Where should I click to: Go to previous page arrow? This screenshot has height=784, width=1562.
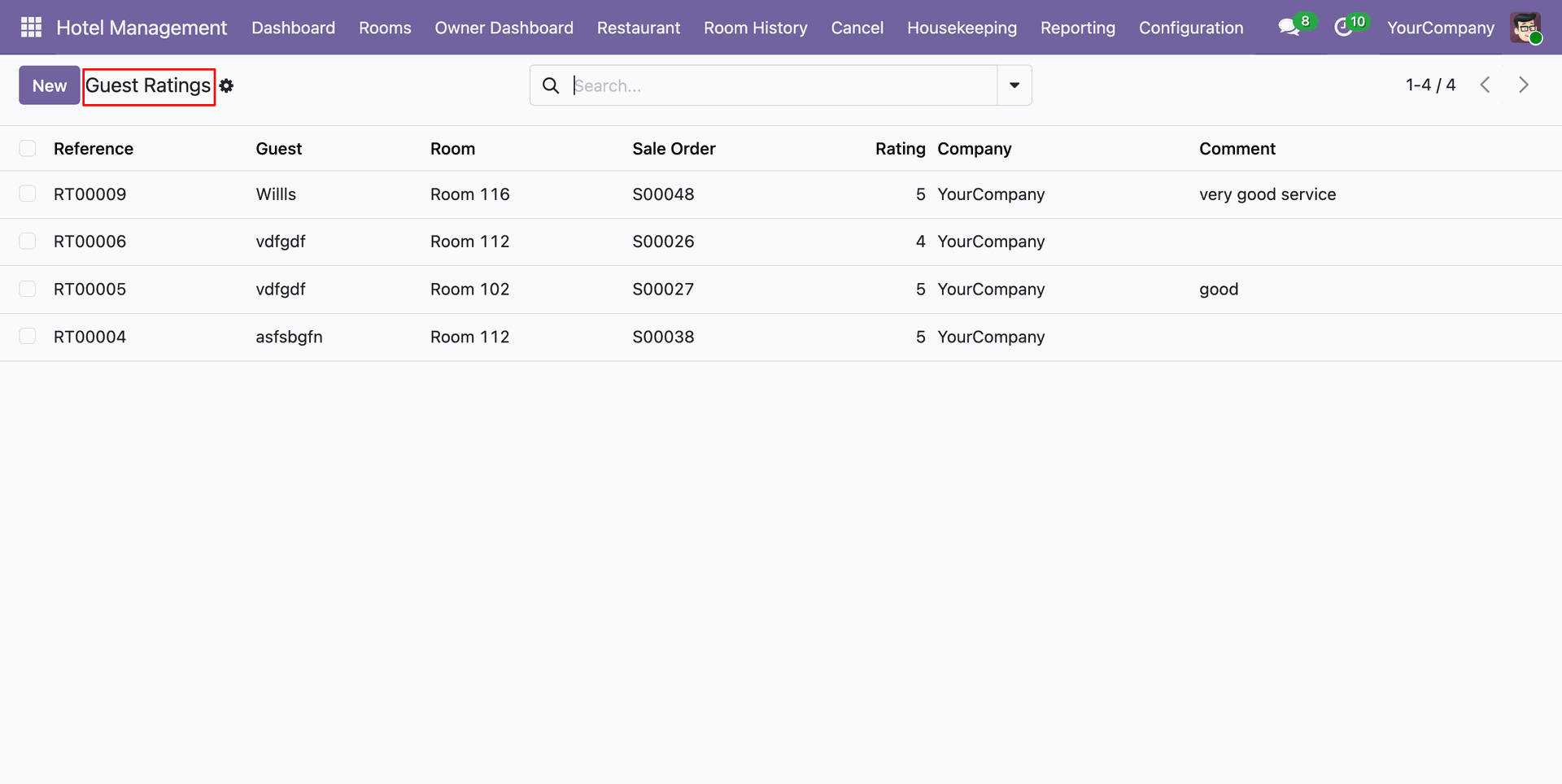click(1486, 85)
